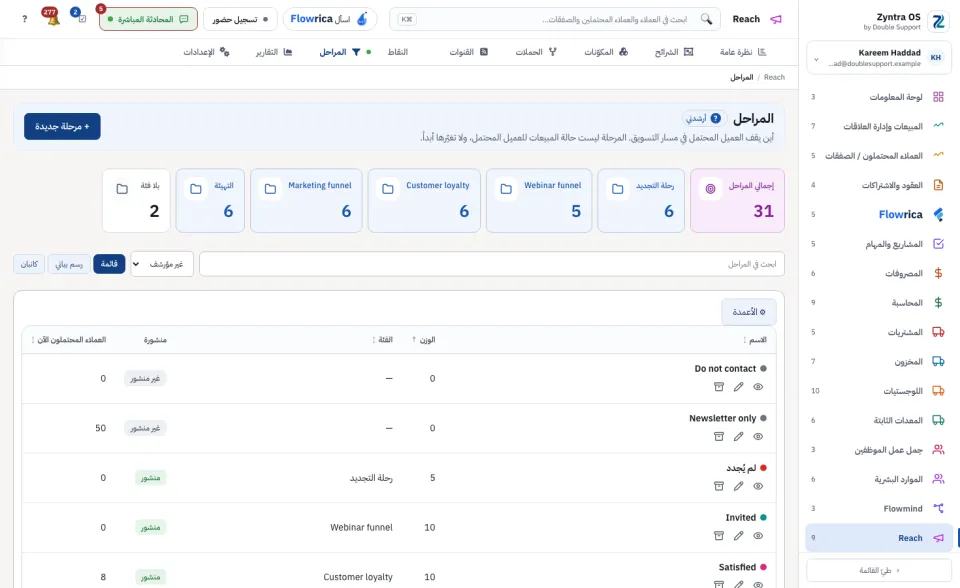Switch to رسم بياني chart view
This screenshot has height=588, width=960.
[69, 264]
